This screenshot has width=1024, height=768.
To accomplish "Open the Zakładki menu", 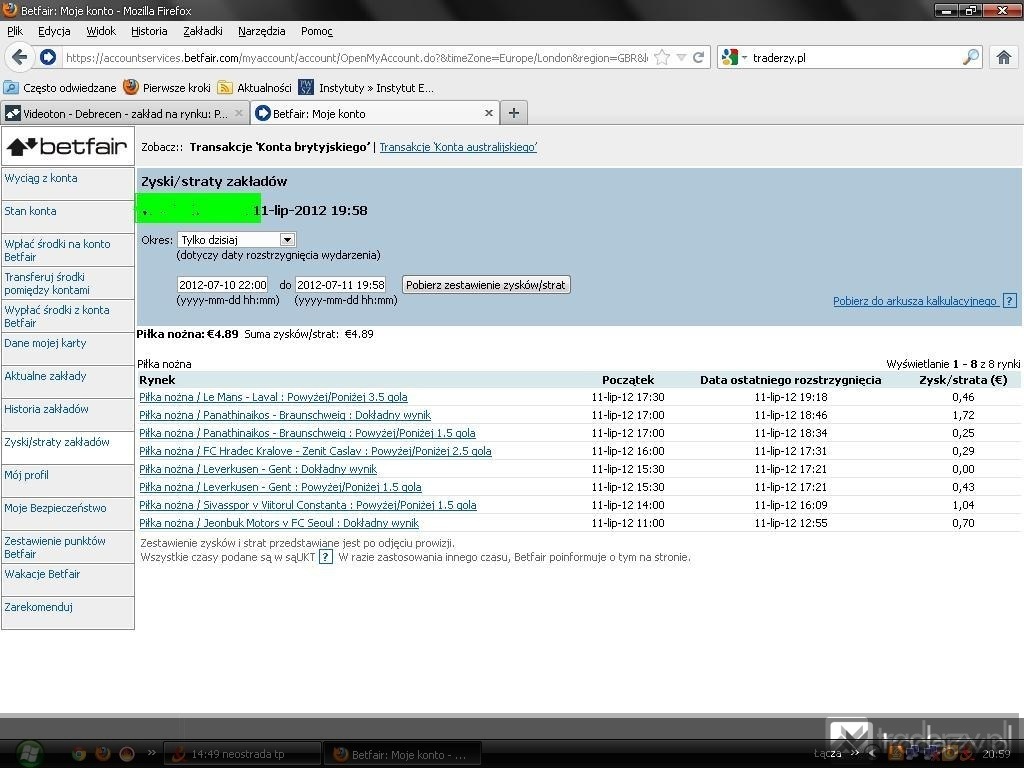I will [202, 31].
